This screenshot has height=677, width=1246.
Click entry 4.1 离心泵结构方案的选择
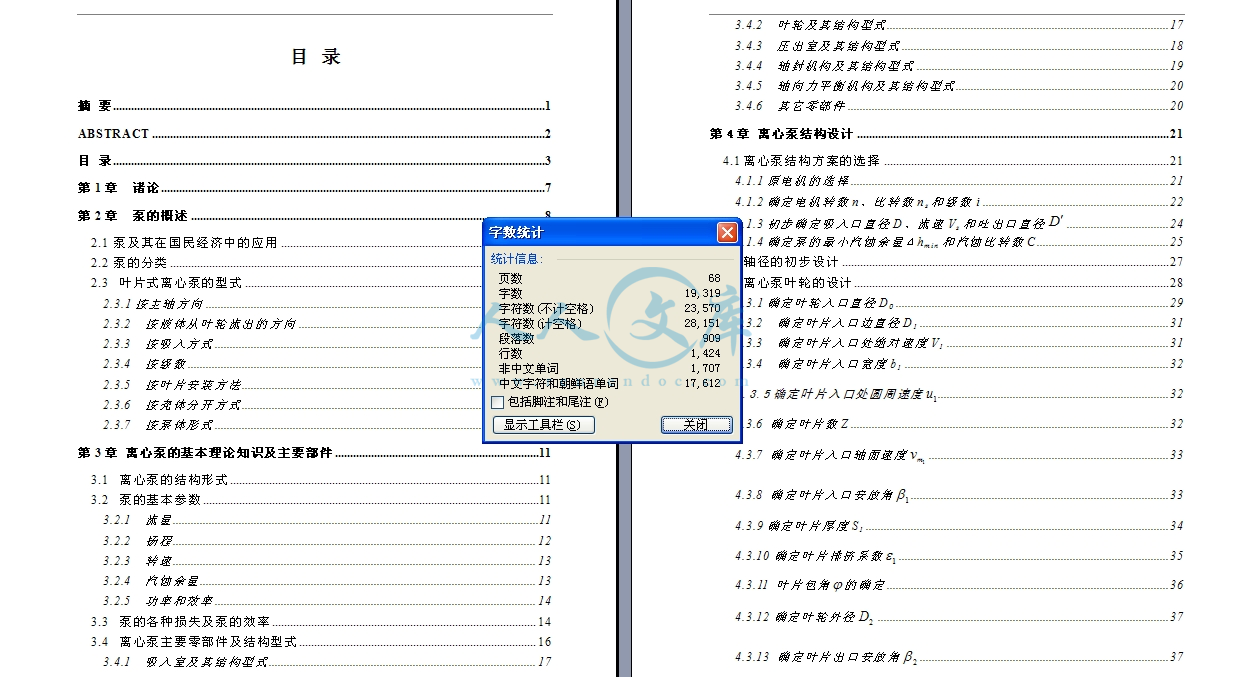pyautogui.click(x=953, y=161)
